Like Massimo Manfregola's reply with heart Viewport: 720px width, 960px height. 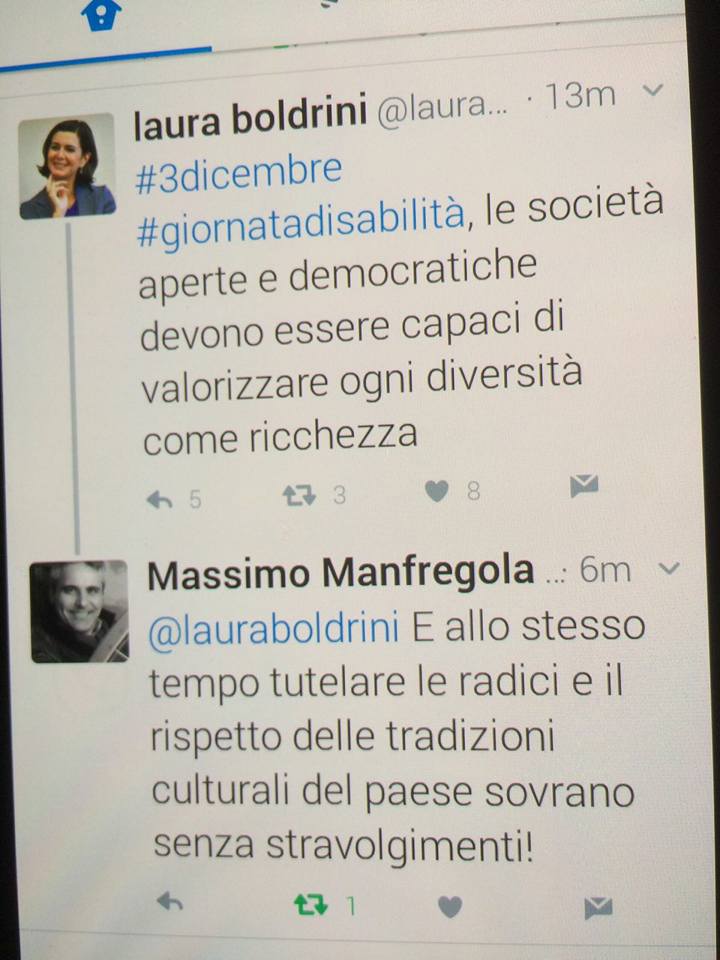click(450, 907)
